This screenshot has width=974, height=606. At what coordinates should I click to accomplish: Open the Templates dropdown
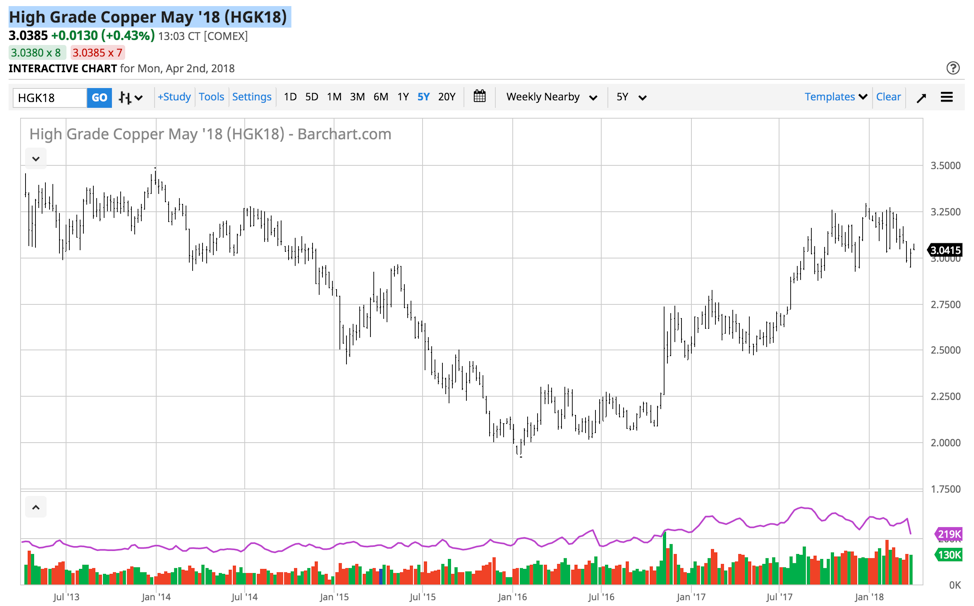coord(835,96)
